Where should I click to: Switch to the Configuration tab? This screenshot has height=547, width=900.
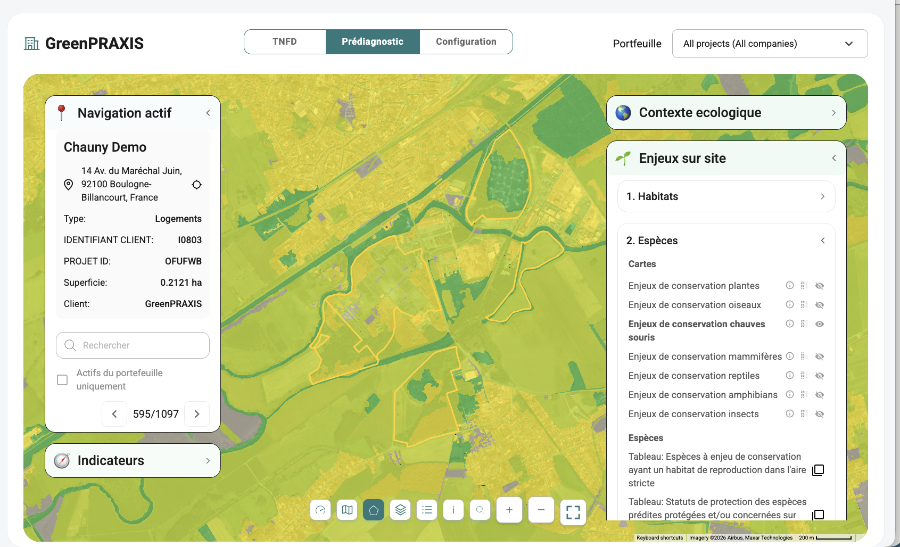tap(466, 42)
